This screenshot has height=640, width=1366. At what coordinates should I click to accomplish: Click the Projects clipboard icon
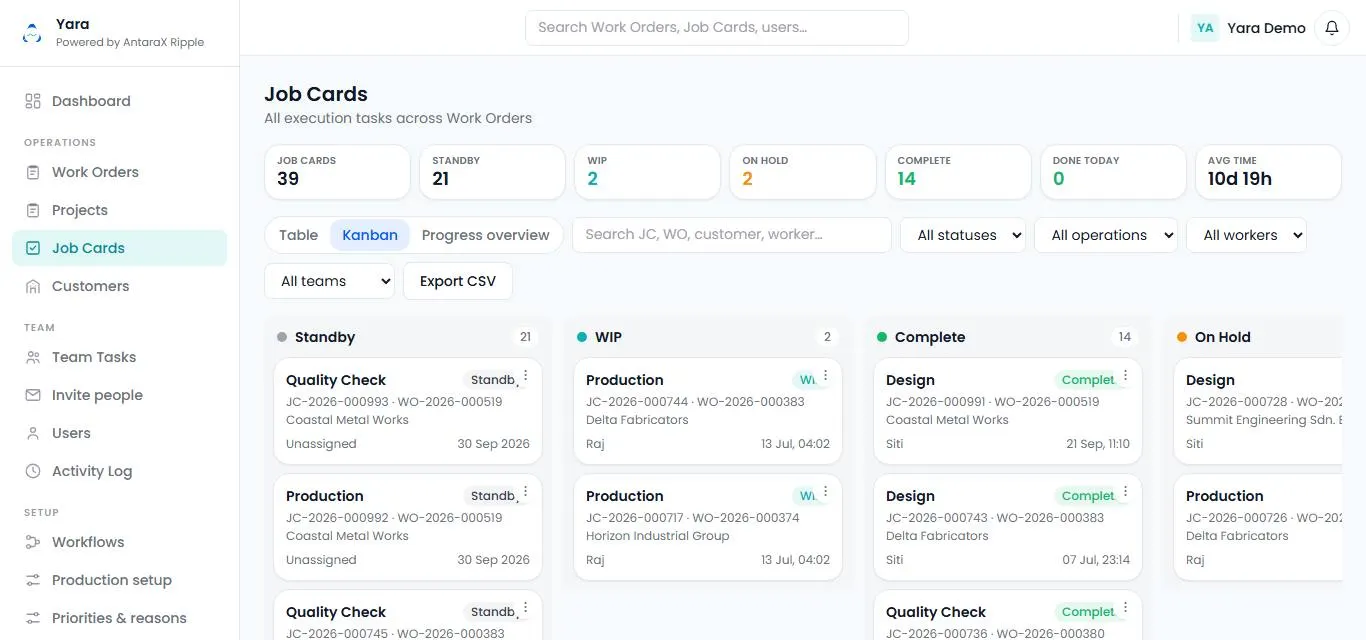pyautogui.click(x=33, y=210)
